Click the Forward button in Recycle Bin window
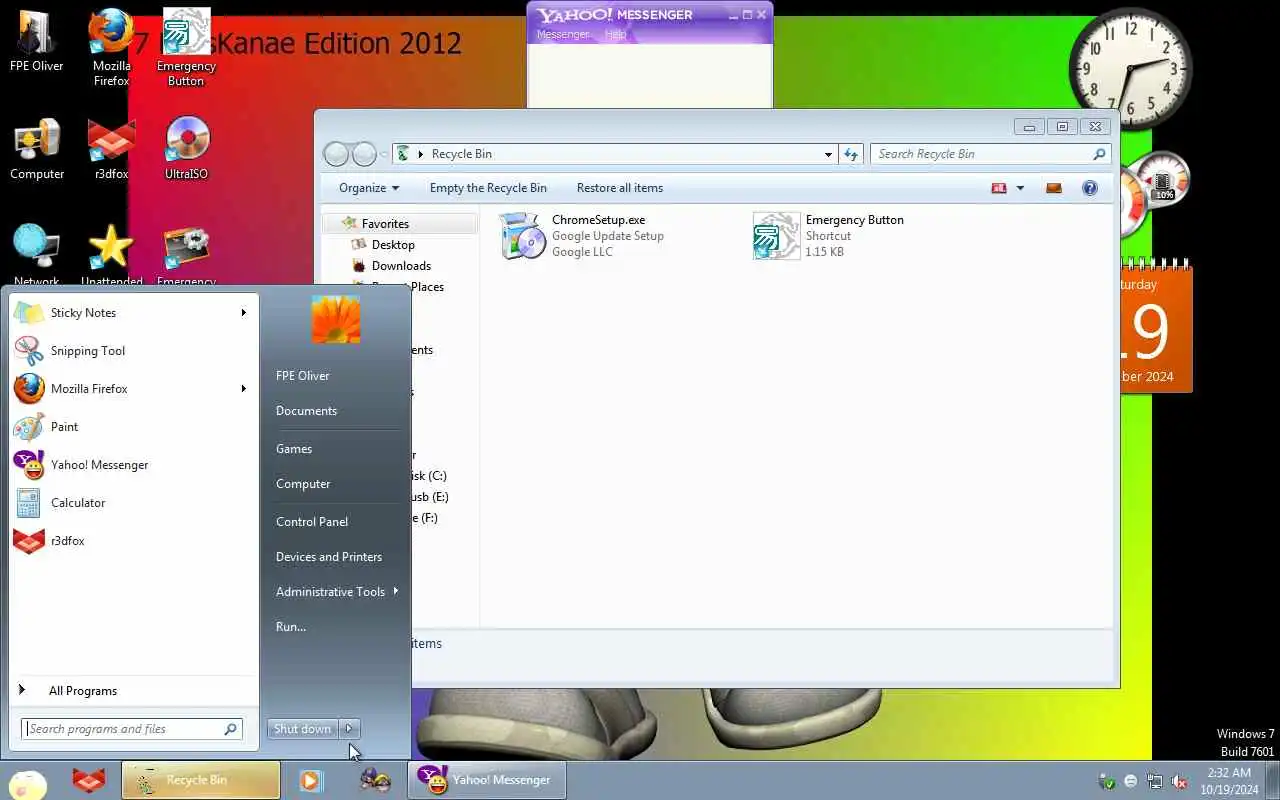 [x=365, y=154]
